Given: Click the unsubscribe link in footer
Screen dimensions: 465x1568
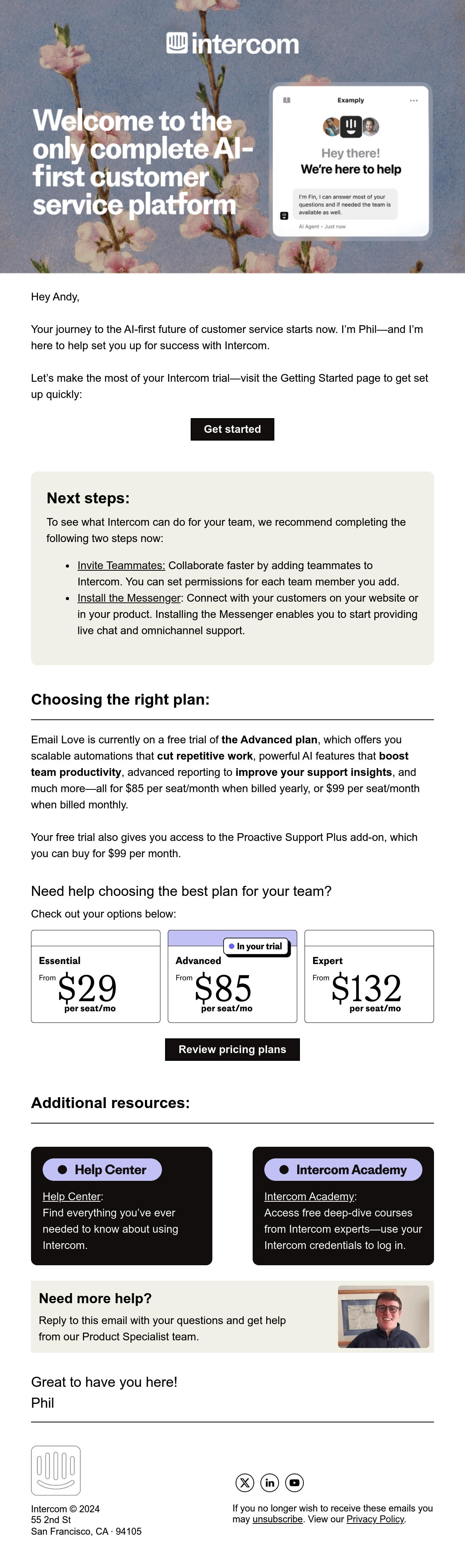Looking at the screenshot, I should coord(277,1519).
